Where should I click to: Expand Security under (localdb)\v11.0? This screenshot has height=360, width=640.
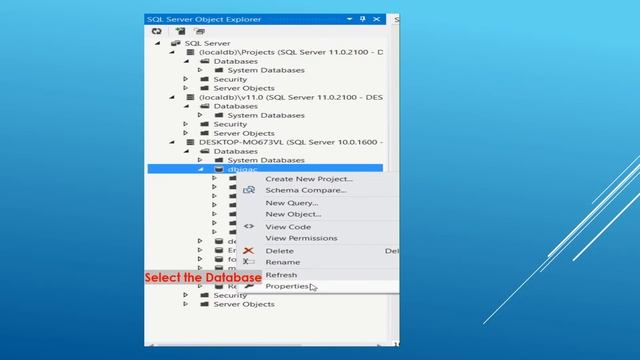tap(186, 124)
